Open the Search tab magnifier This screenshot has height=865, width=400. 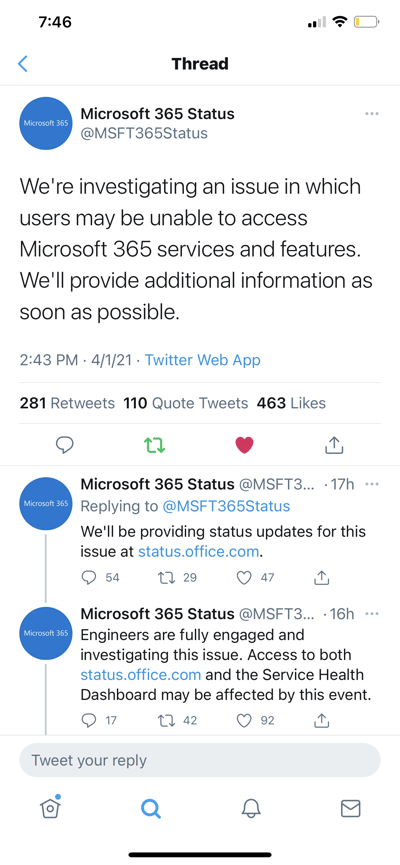150,809
